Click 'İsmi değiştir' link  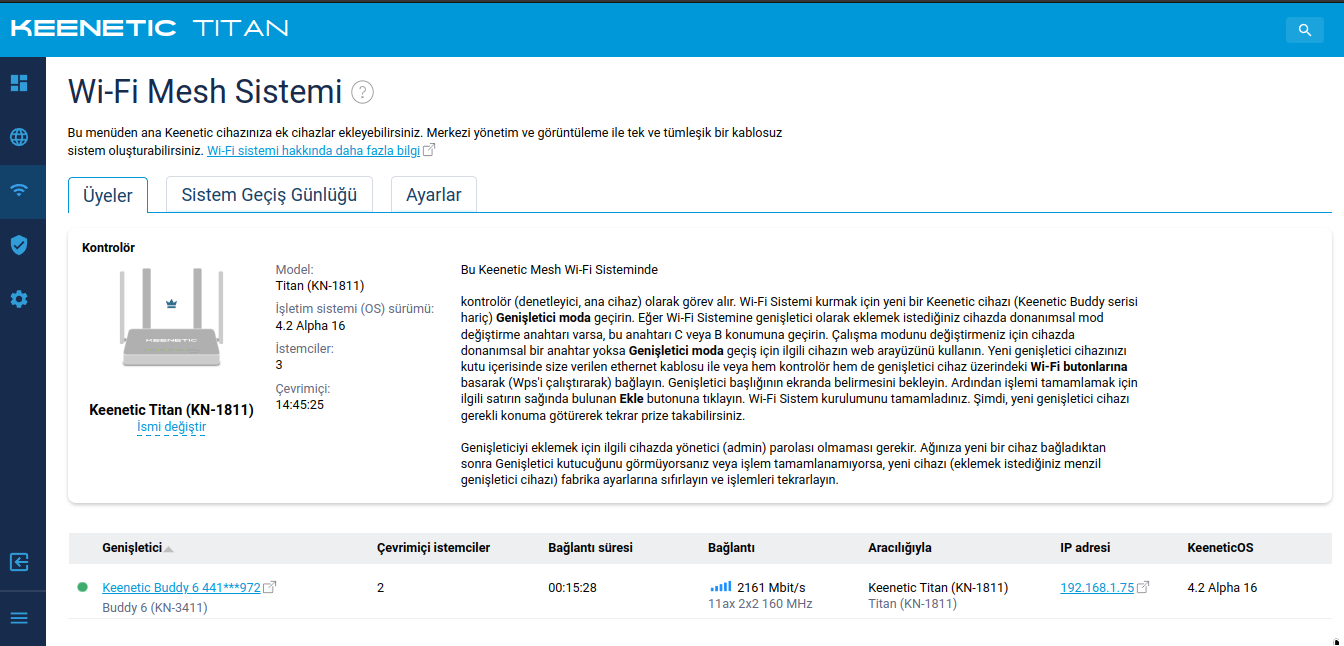pyautogui.click(x=171, y=427)
